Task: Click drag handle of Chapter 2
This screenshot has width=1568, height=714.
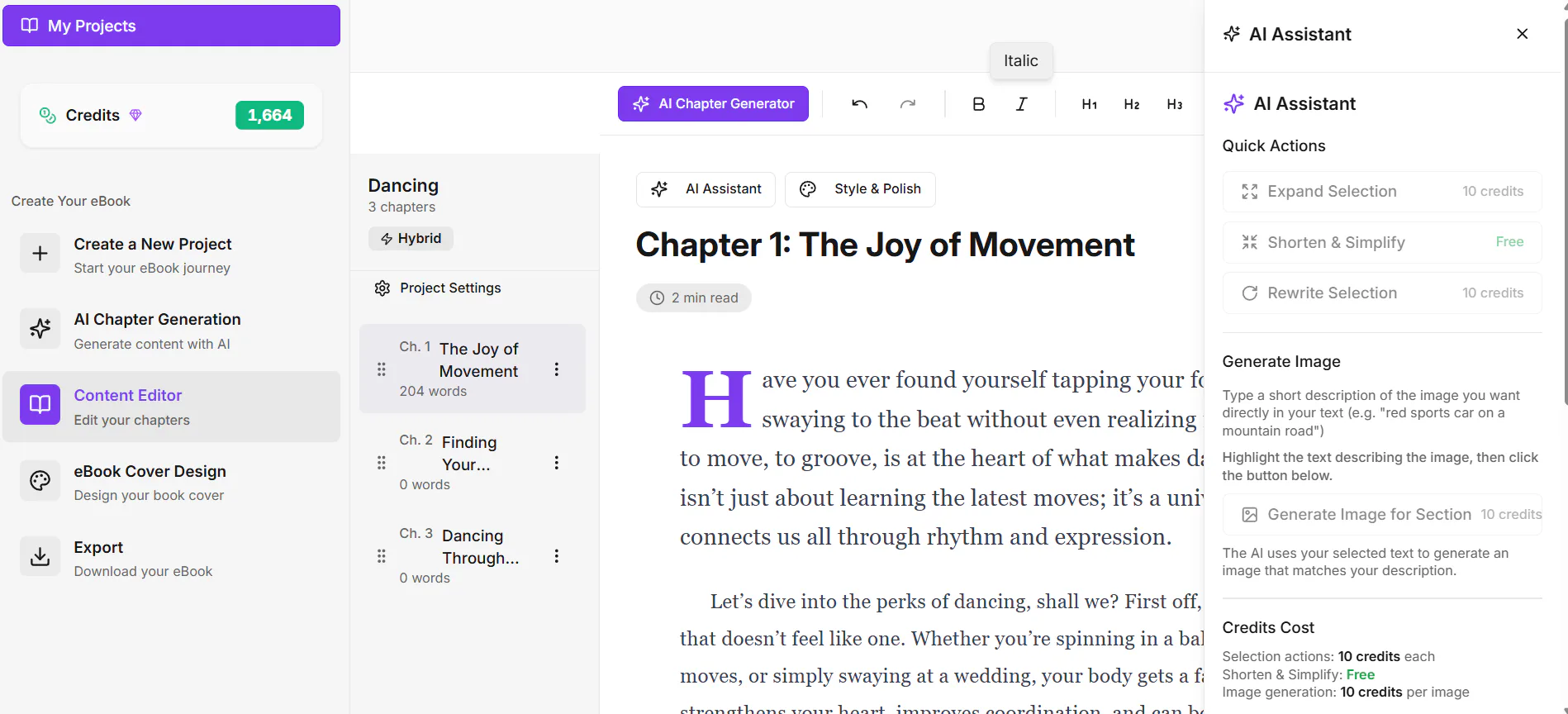Action: [381, 463]
